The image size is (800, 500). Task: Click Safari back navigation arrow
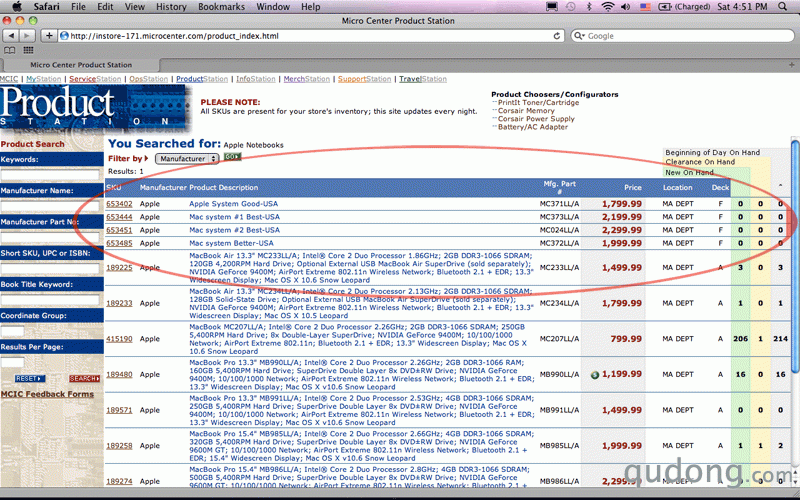coord(11,36)
